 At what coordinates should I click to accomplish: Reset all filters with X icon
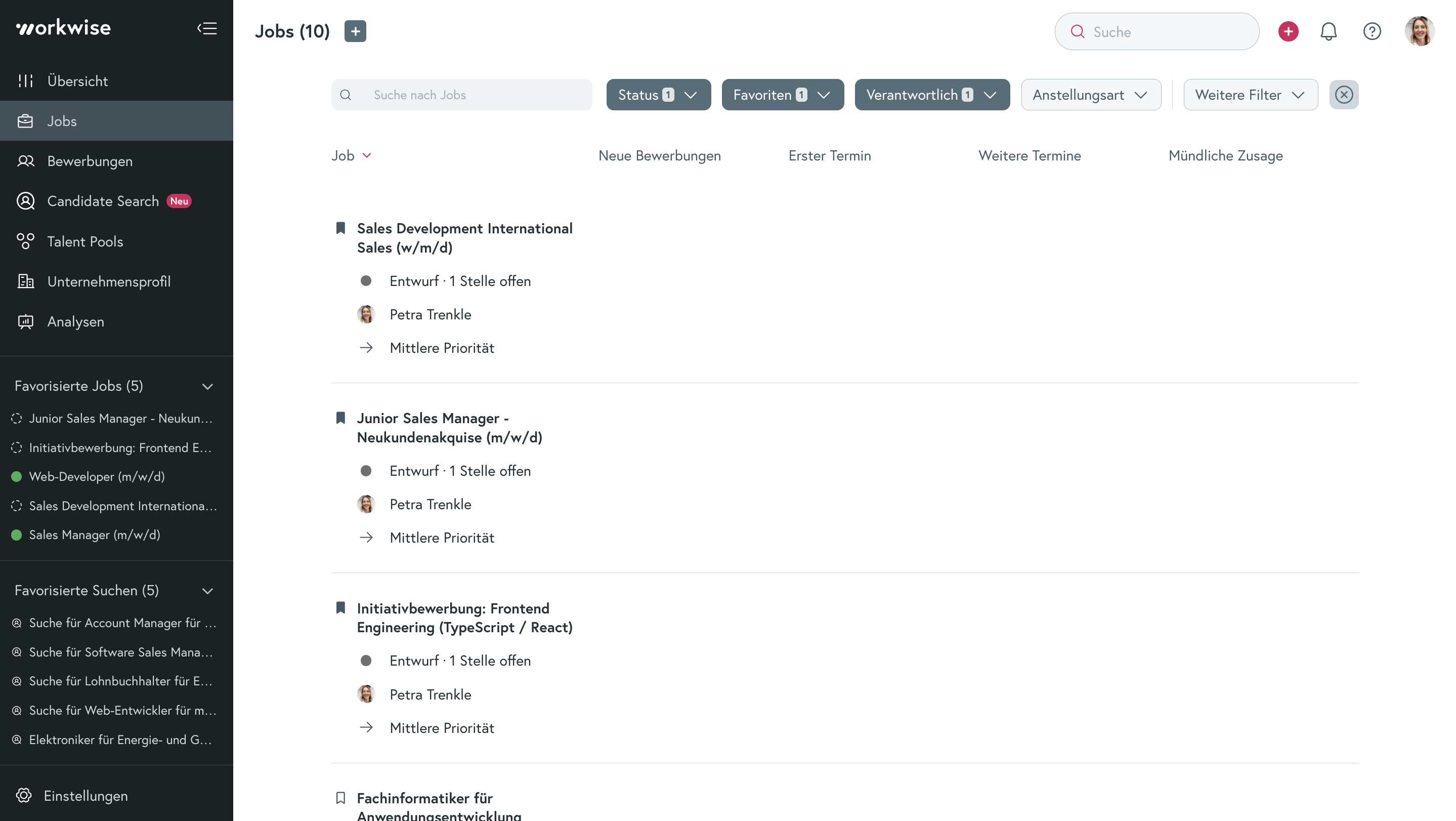tap(1344, 95)
